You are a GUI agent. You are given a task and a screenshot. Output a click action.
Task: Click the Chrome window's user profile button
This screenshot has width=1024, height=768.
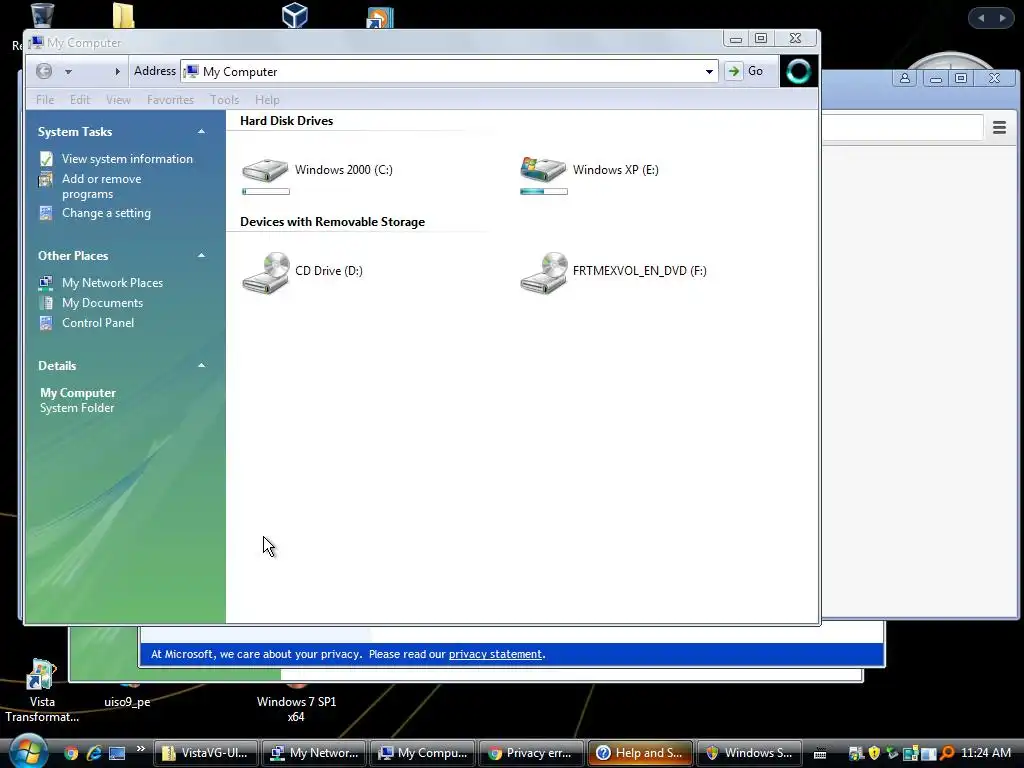904,78
